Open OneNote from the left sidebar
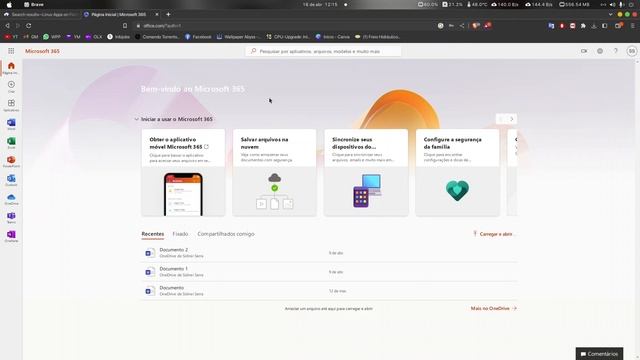Image resolution: width=640 pixels, height=360 pixels. coord(11,236)
